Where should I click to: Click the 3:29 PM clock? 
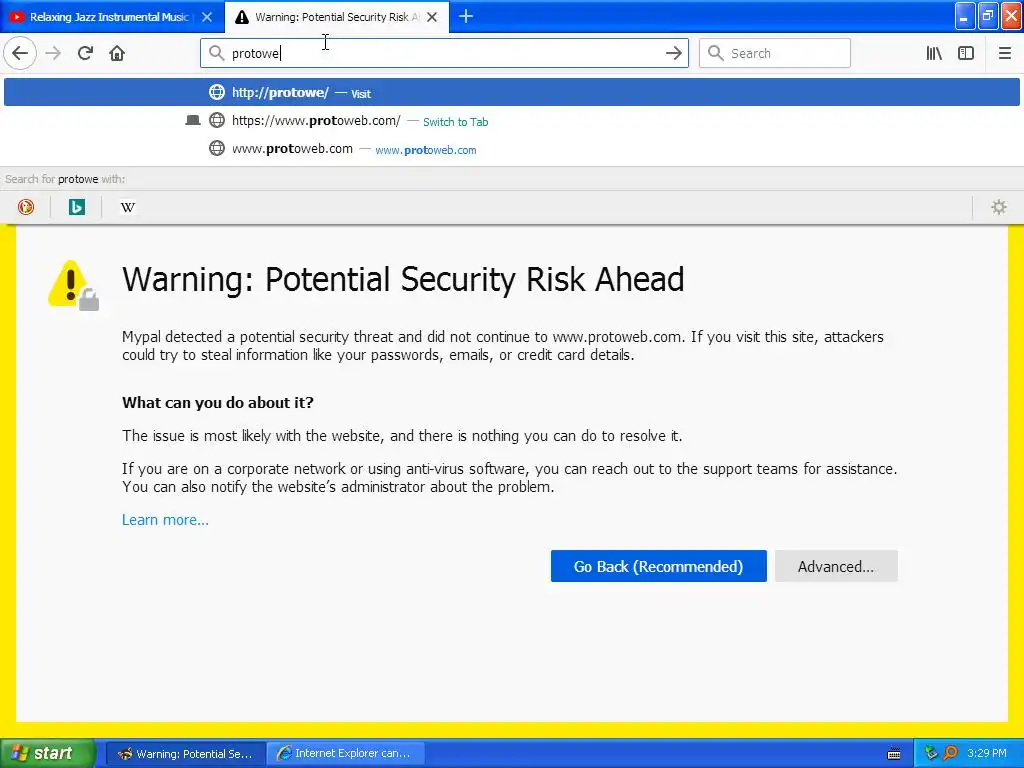point(987,753)
